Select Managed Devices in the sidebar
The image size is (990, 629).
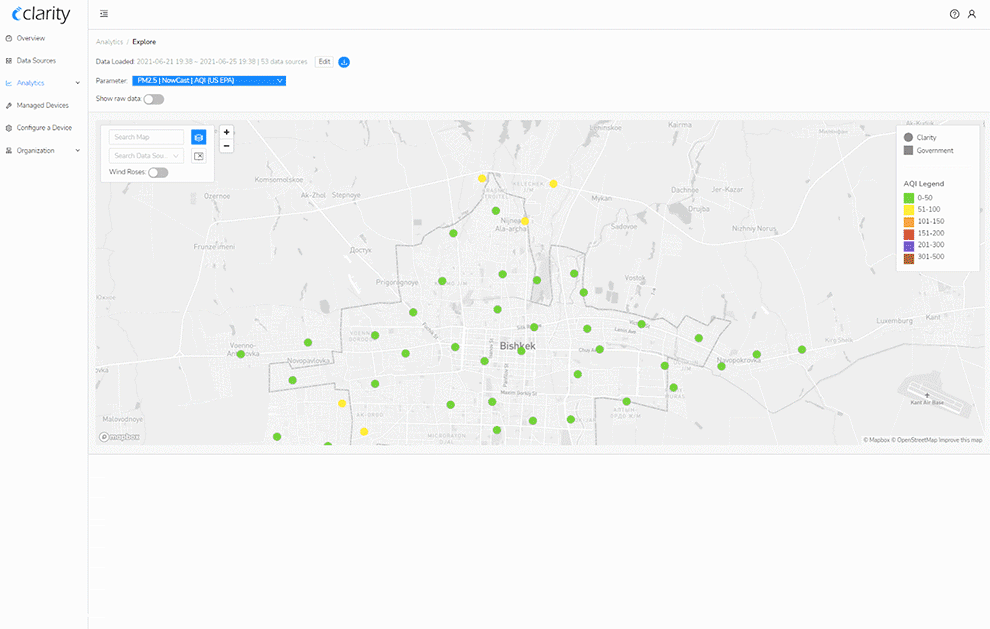coord(44,105)
